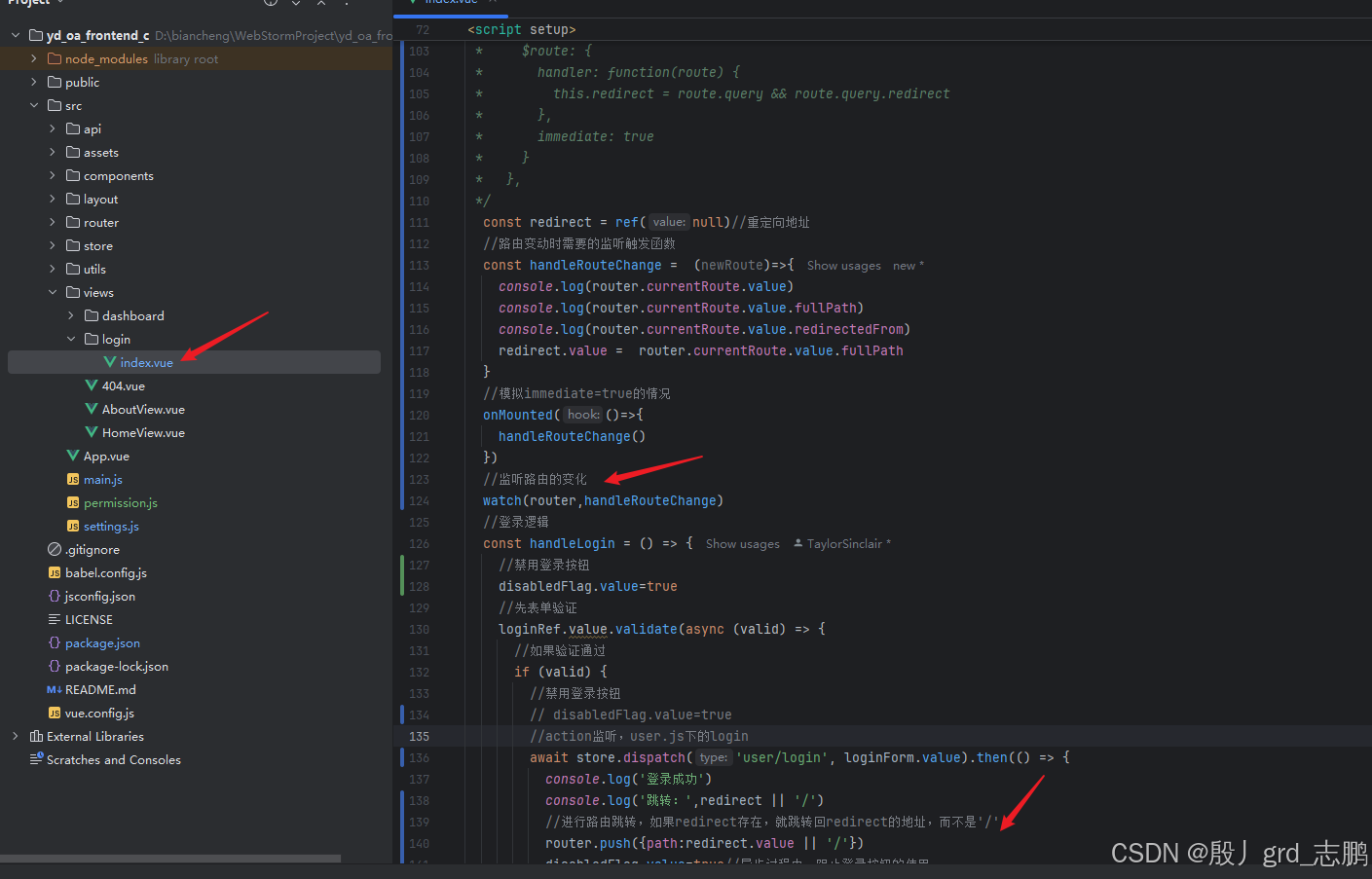Screen dimensions: 1372x879
Task: Click the JS icon beside permission.js
Action: tap(73, 503)
